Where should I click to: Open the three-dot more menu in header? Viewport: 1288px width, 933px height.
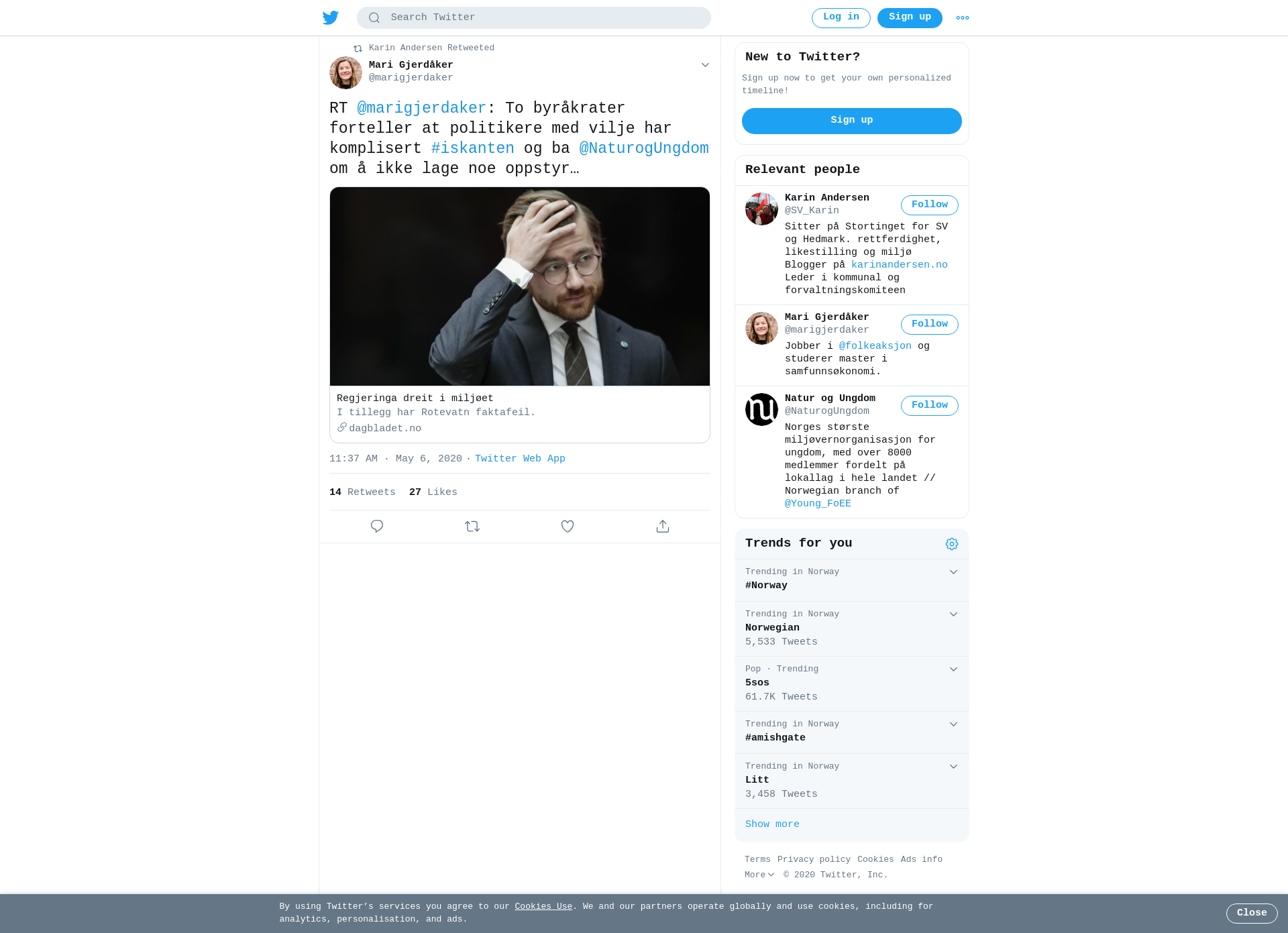point(963,18)
